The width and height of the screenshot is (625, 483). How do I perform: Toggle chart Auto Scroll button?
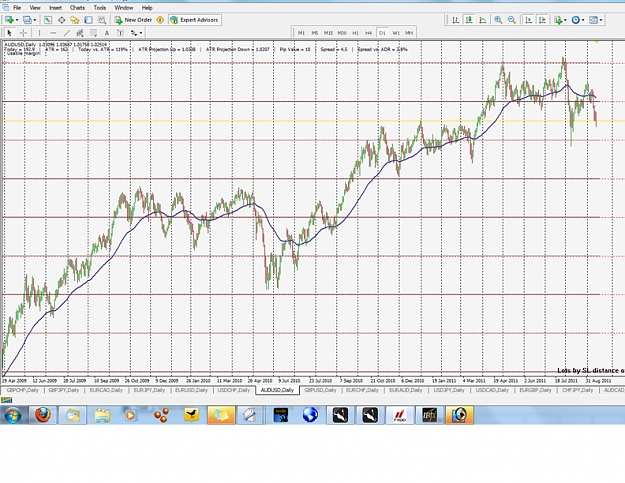[x=529, y=20]
